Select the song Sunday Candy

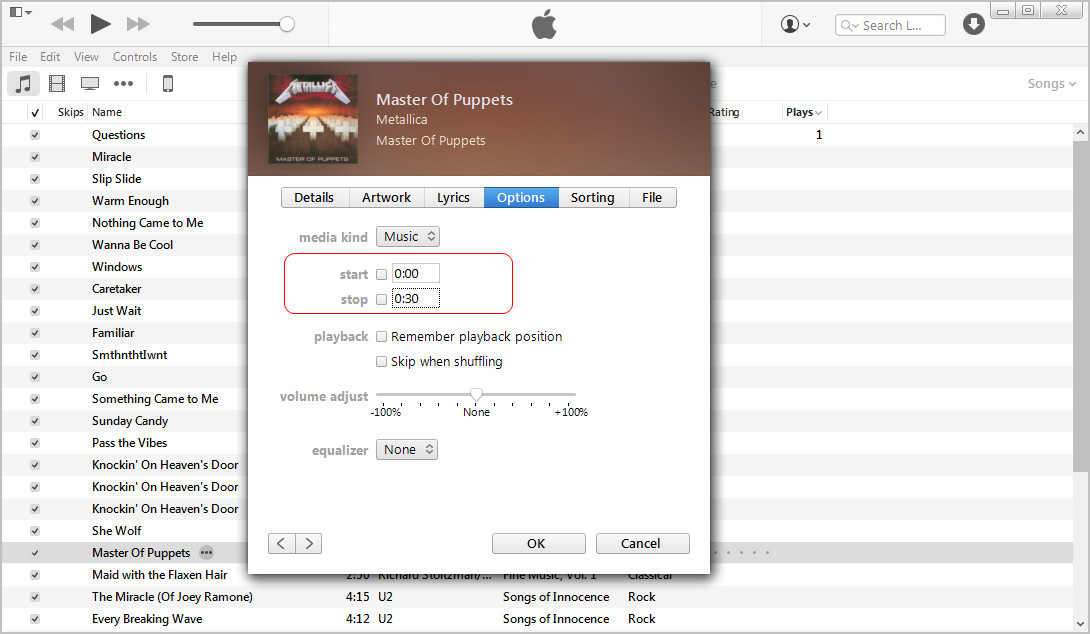click(x=130, y=421)
